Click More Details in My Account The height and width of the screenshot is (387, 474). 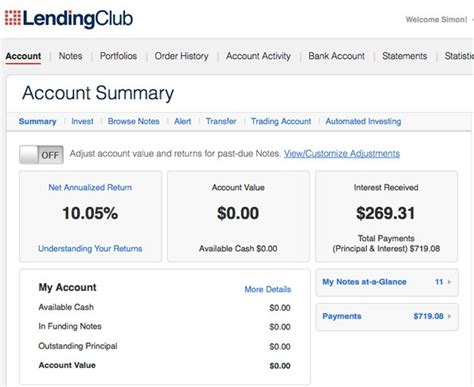[x=268, y=289]
